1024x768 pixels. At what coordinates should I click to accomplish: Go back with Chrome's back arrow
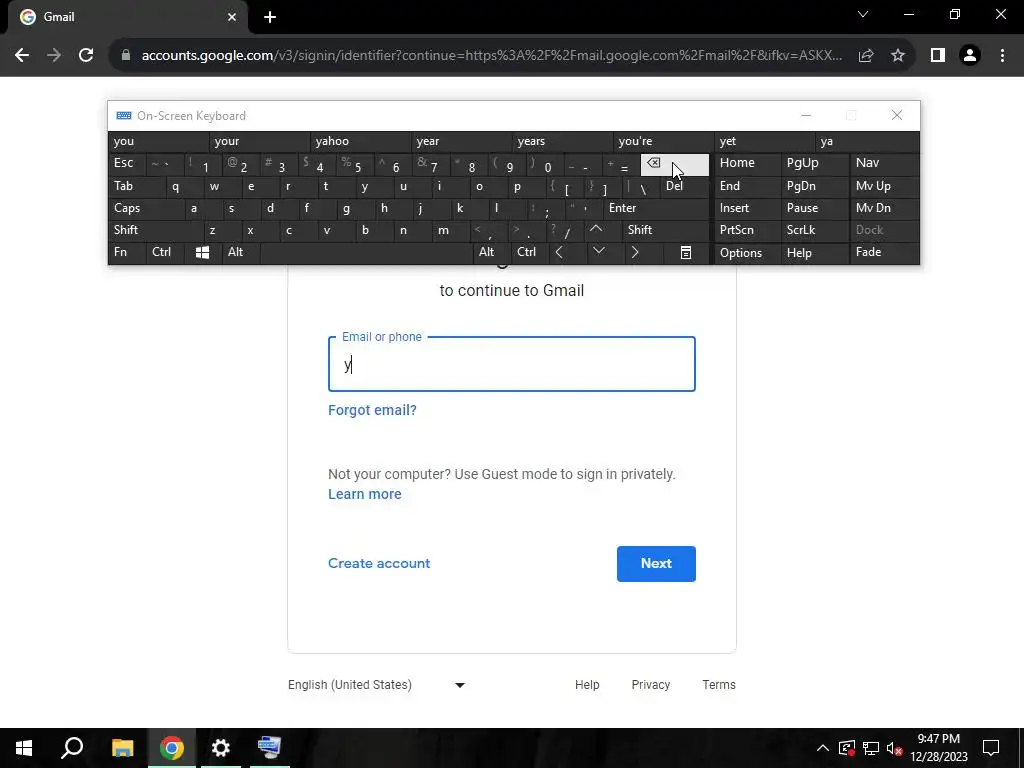tap(22, 56)
